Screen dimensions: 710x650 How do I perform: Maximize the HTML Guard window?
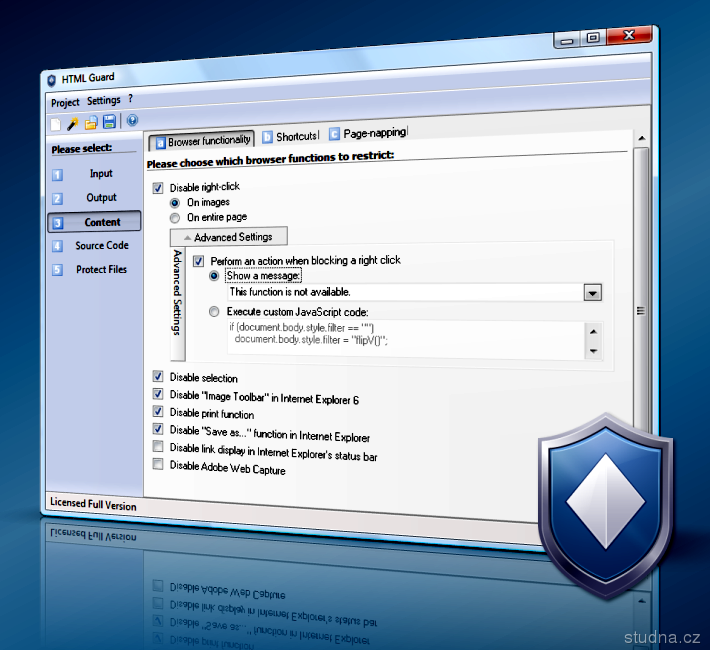[x=593, y=38]
